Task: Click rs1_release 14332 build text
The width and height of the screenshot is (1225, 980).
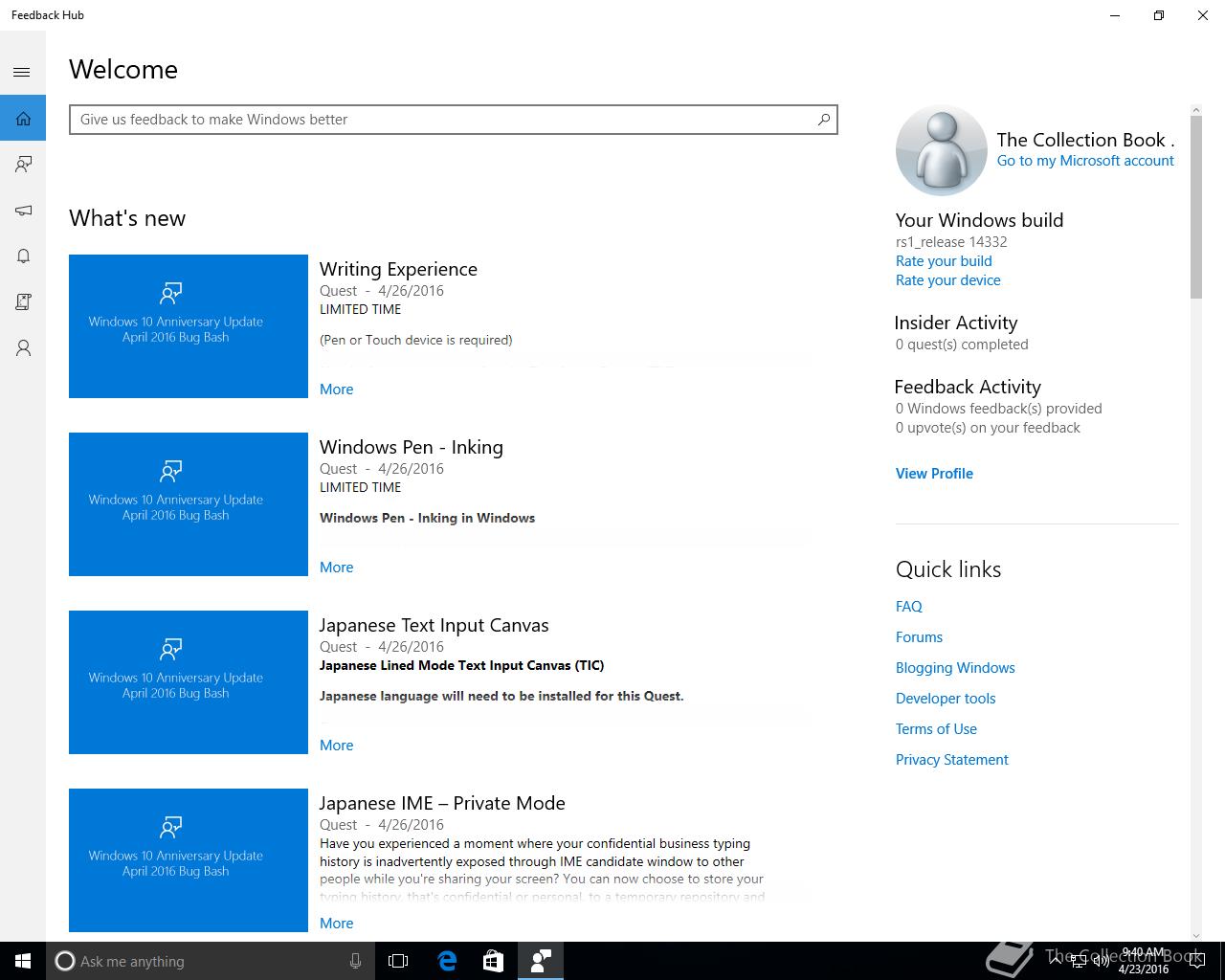Action: (x=951, y=242)
